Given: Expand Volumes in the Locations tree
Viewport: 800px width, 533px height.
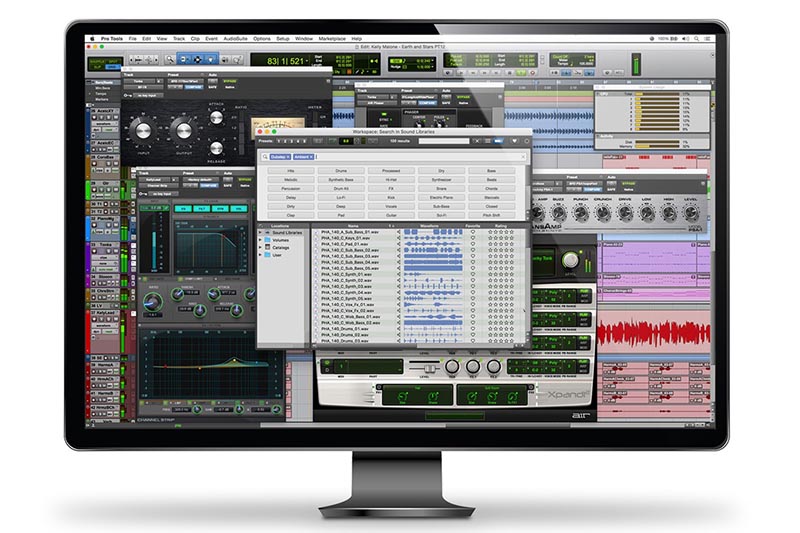Looking at the screenshot, I should point(261,240).
